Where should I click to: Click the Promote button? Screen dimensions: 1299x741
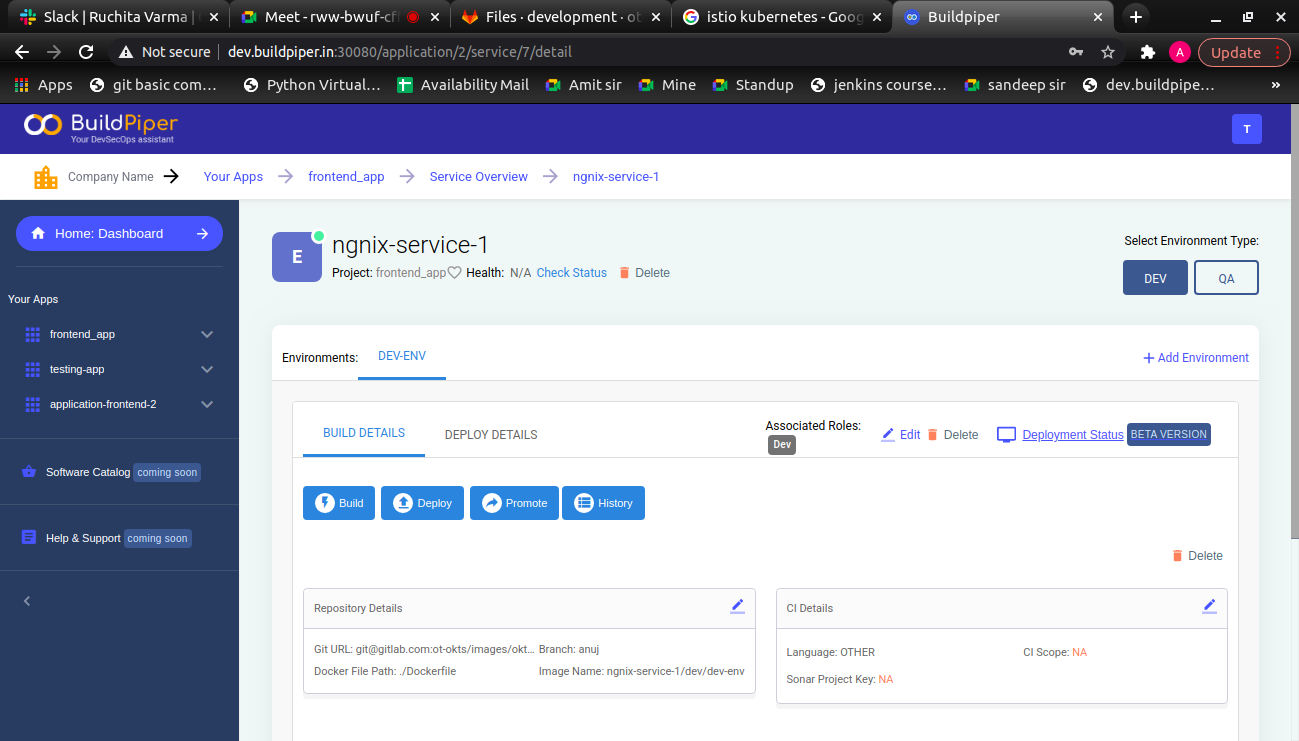pyautogui.click(x=514, y=503)
